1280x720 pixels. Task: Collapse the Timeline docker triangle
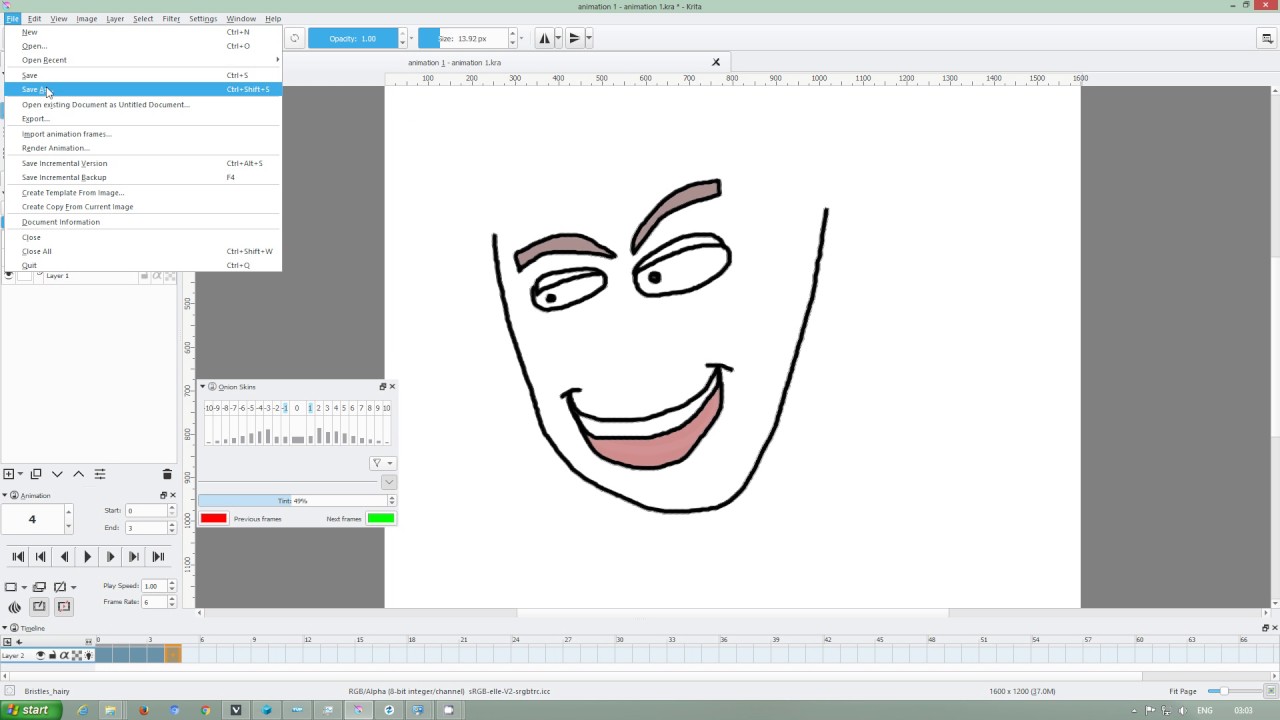point(5,628)
